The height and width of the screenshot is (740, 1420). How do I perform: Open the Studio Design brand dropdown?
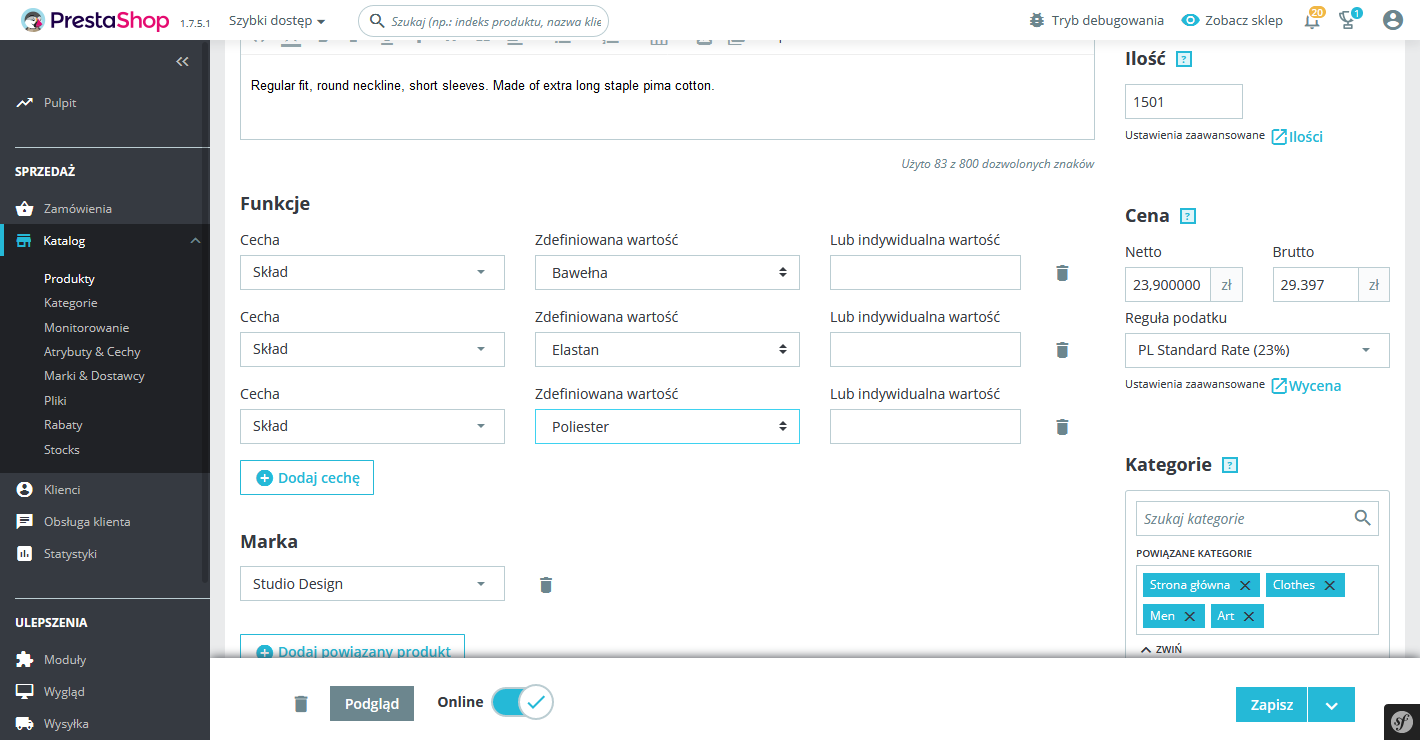click(371, 584)
